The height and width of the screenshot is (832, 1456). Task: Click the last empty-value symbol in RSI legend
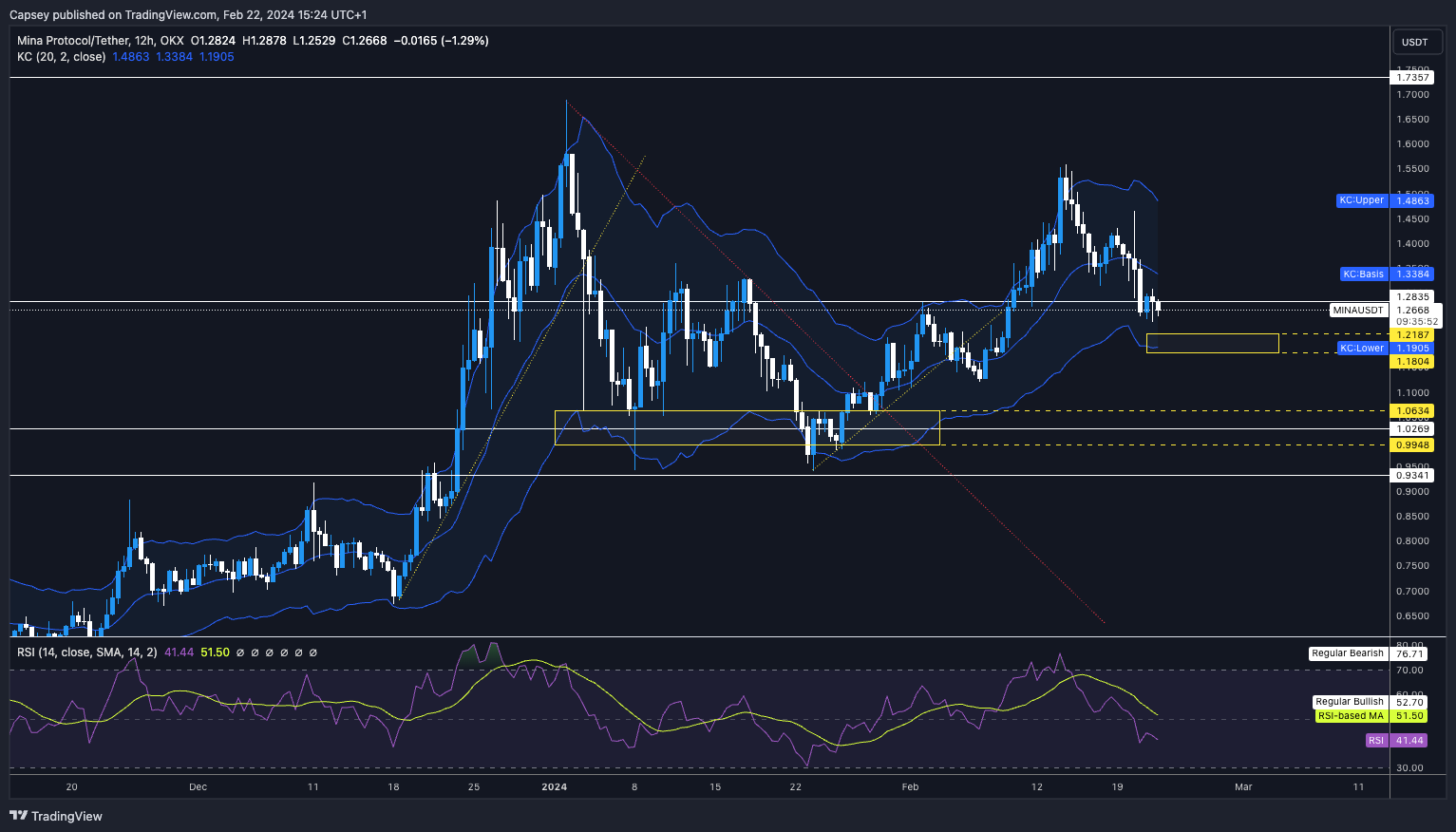(x=313, y=652)
